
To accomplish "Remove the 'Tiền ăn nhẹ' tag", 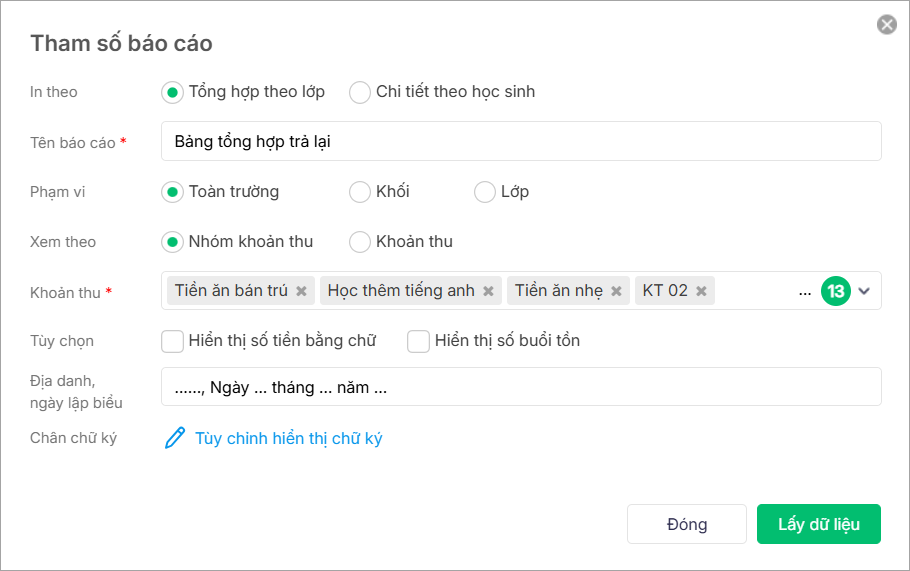I will point(616,291).
